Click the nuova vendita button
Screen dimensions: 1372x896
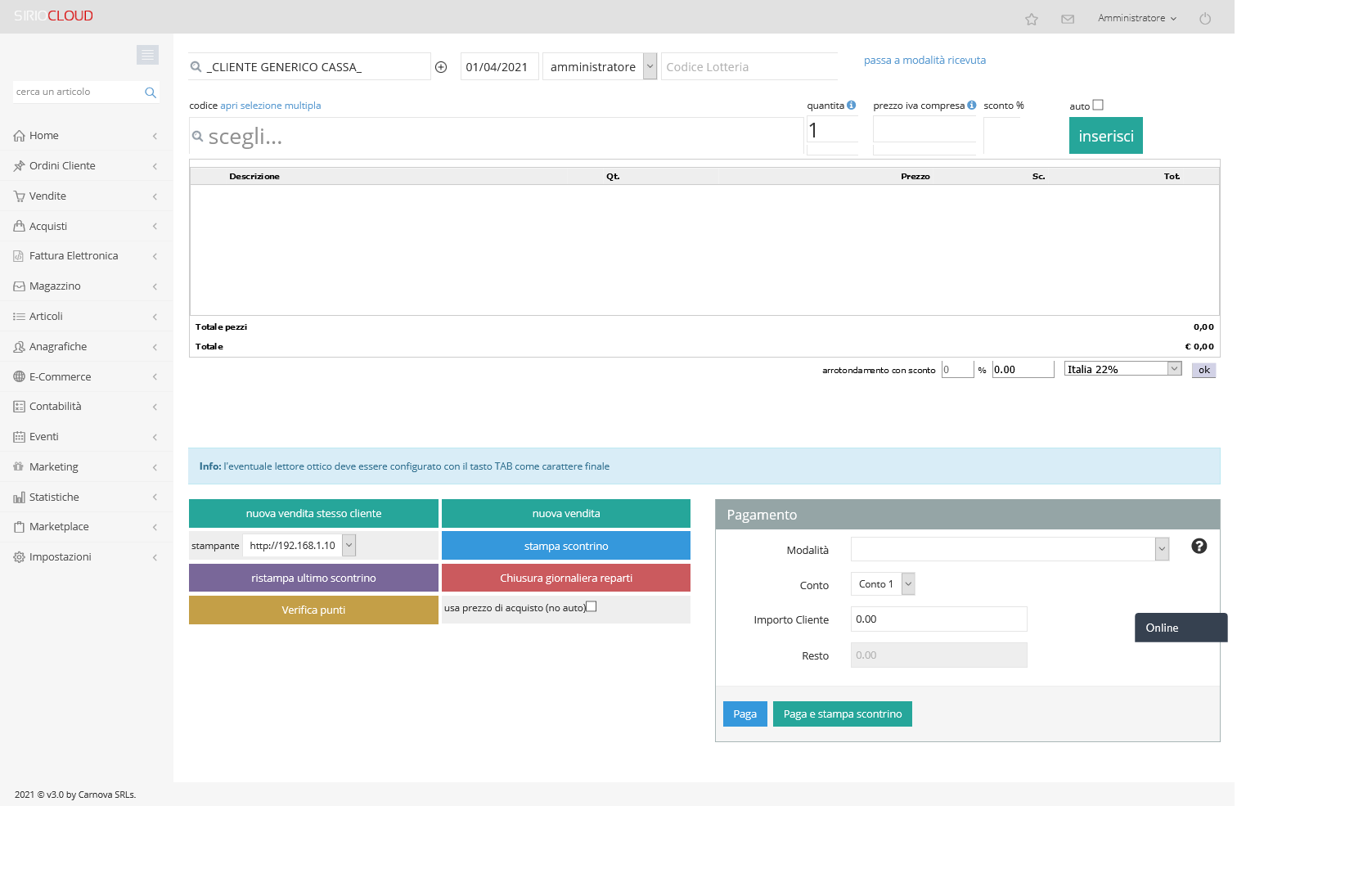[566, 514]
